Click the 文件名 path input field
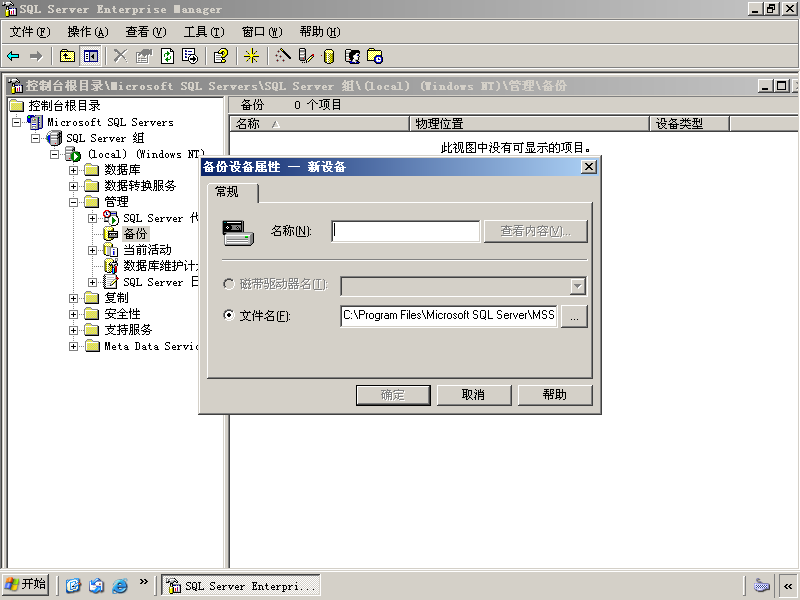800x600 pixels. [x=449, y=316]
